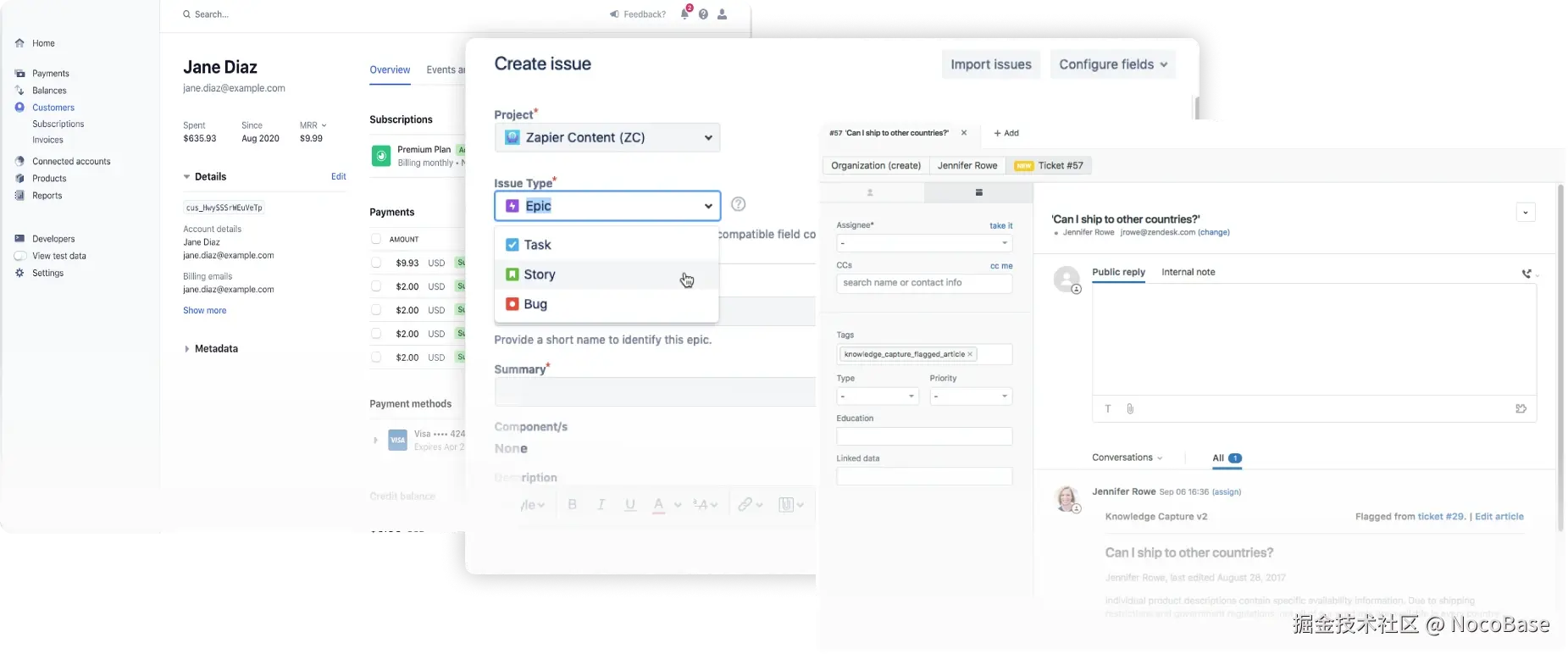Click the help question mark icon in Stripe header

(703, 14)
